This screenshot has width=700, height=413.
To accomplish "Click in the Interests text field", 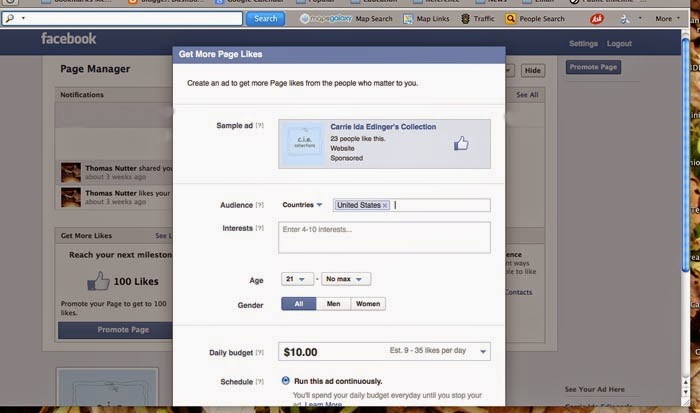I will 384,238.
